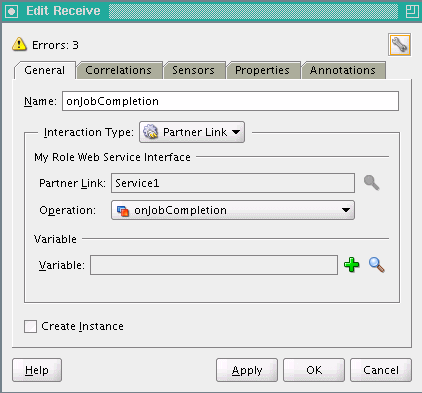422x393 pixels.
Task: Click the green plus auto-create variable icon
Action: coord(351,265)
